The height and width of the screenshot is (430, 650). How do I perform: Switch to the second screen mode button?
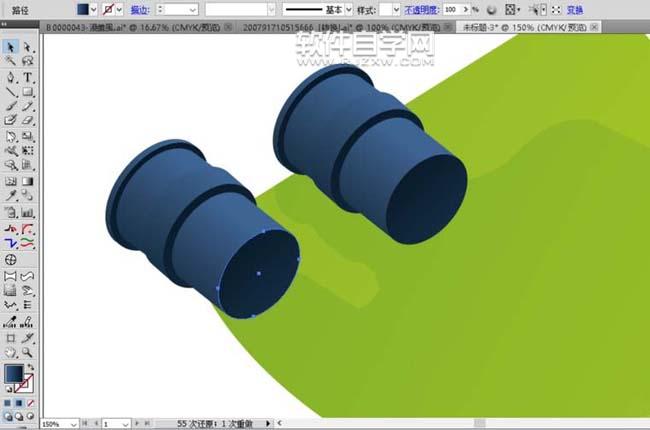(x=19, y=416)
